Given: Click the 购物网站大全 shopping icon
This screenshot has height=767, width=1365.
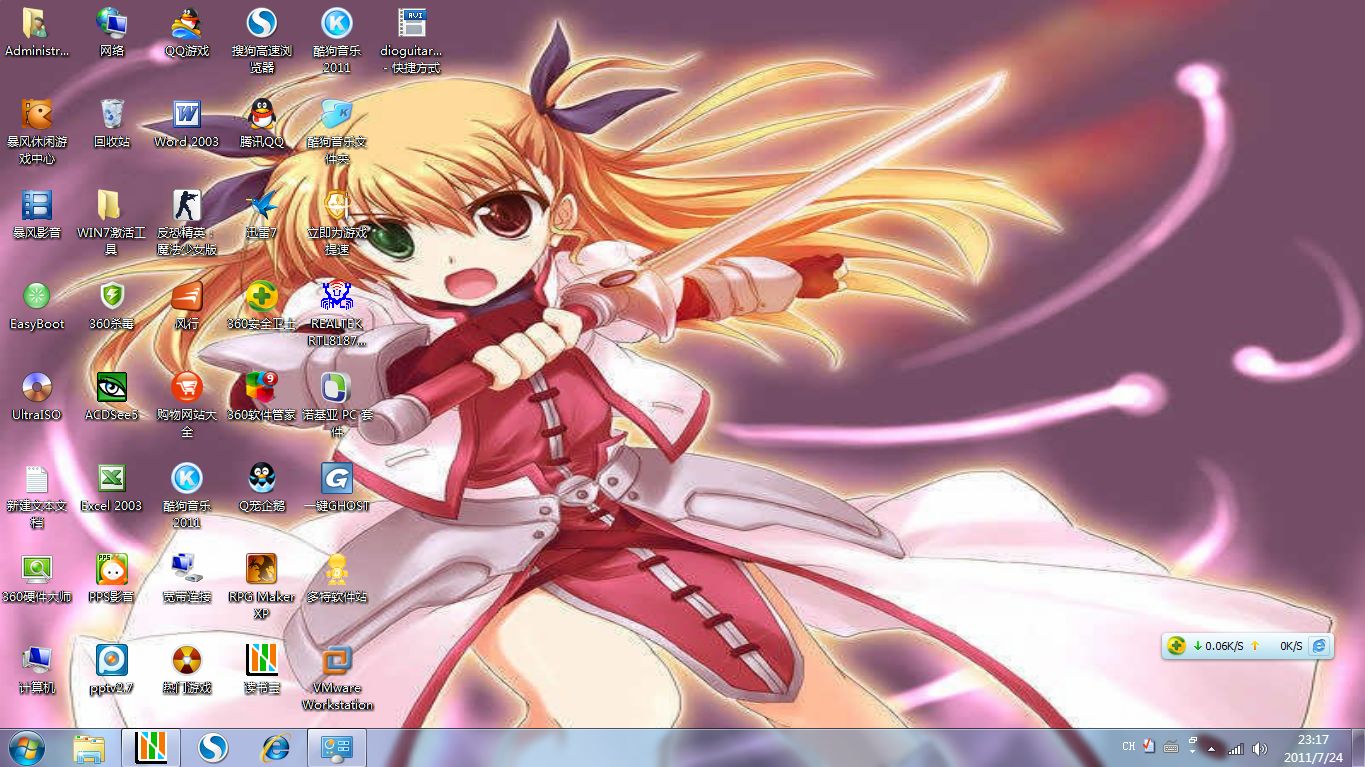Looking at the screenshot, I should coord(187,404).
